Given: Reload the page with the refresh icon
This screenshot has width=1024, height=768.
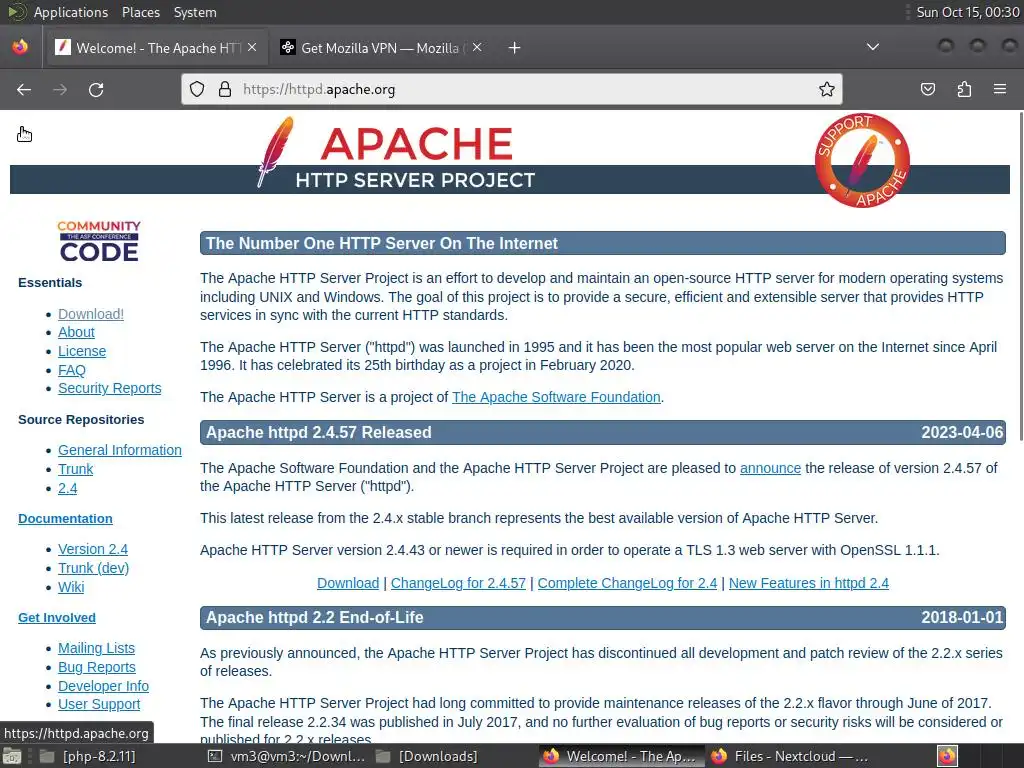Looking at the screenshot, I should pyautogui.click(x=96, y=89).
